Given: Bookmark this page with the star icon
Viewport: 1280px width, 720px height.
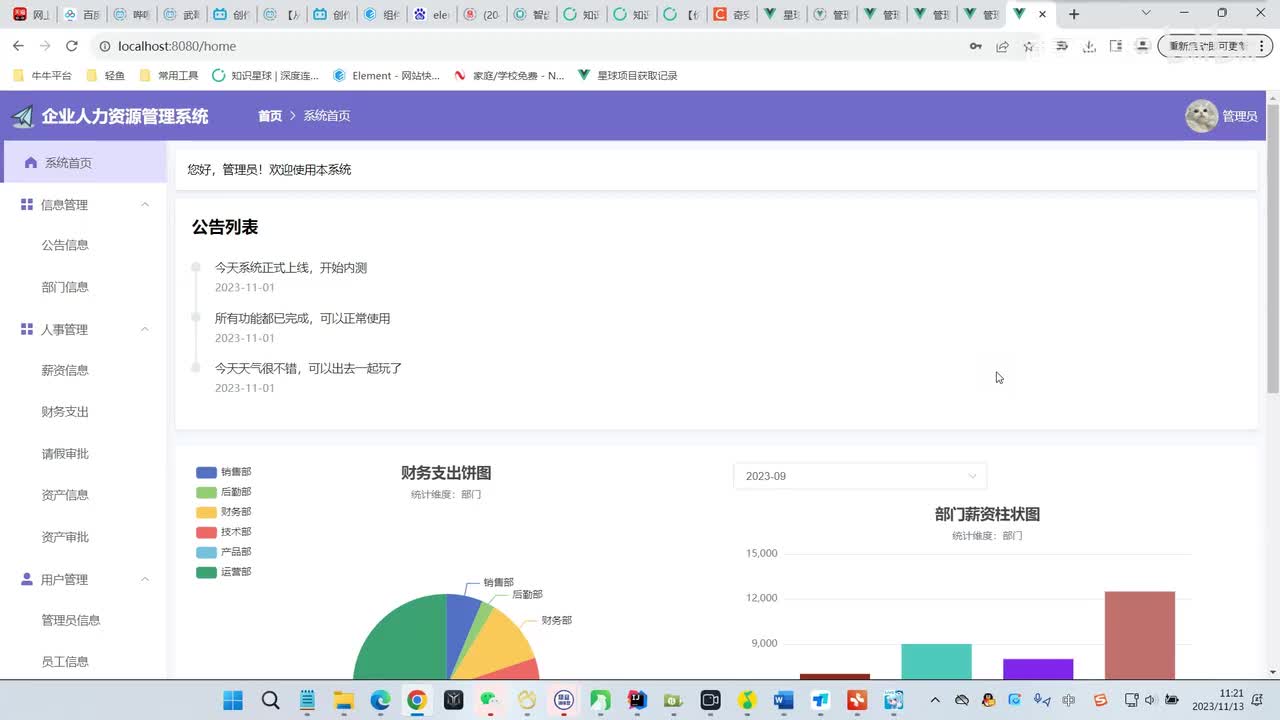Looking at the screenshot, I should [x=1028, y=46].
